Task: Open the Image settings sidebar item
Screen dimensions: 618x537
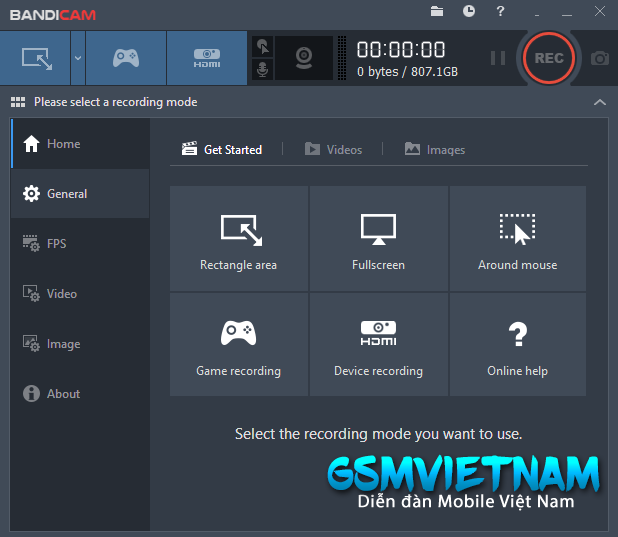Action: (80, 344)
